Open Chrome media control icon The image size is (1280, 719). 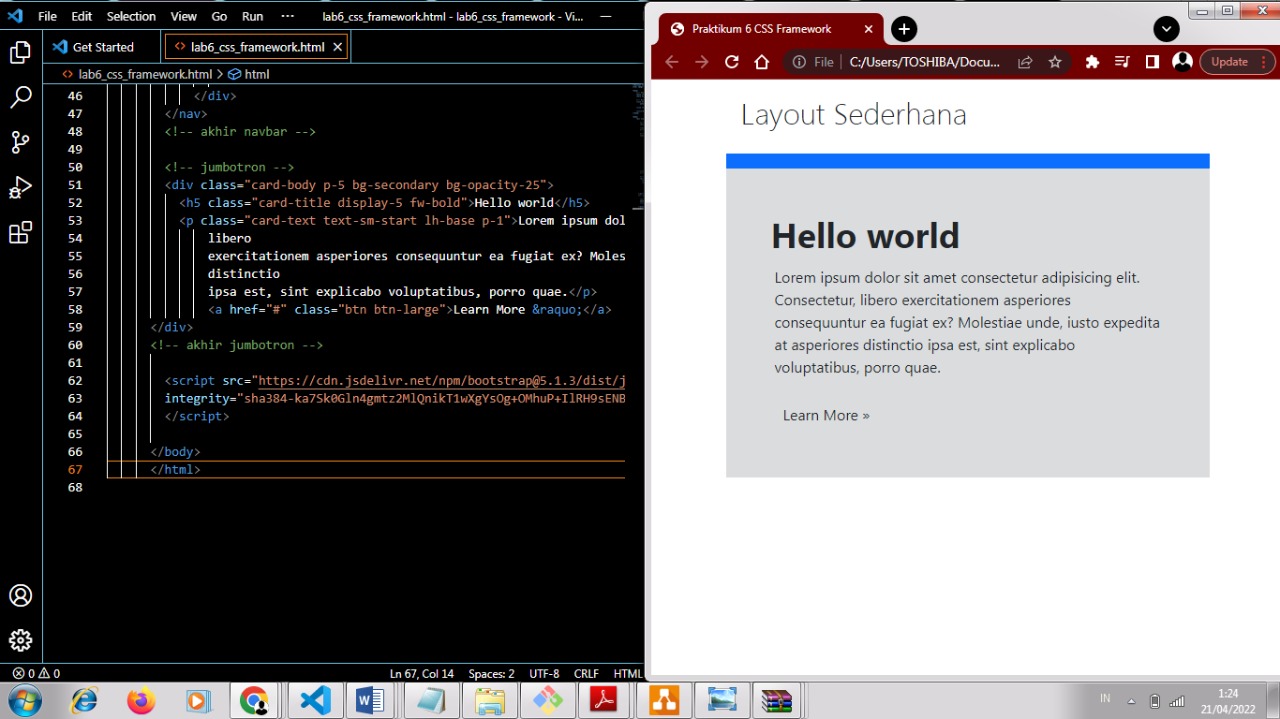[x=1122, y=62]
